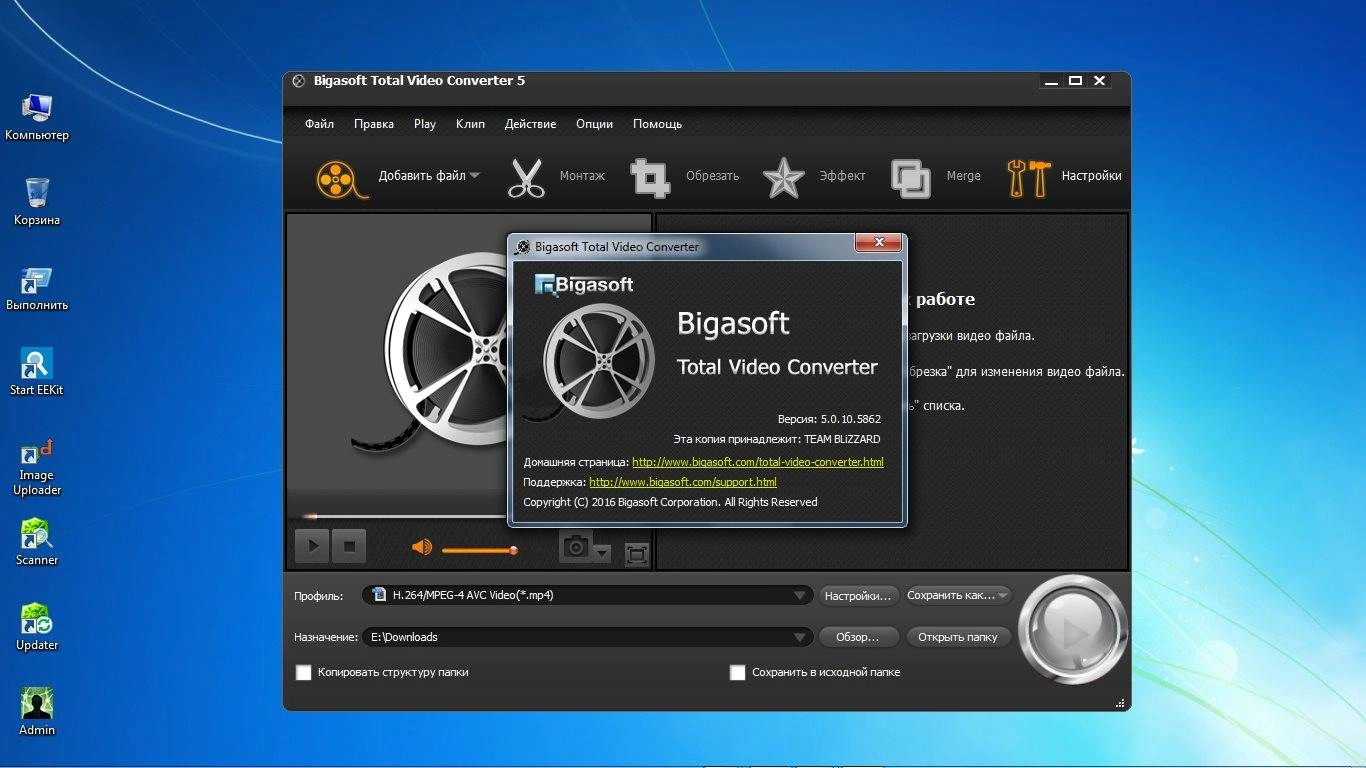Open the Опции menu

coord(594,124)
